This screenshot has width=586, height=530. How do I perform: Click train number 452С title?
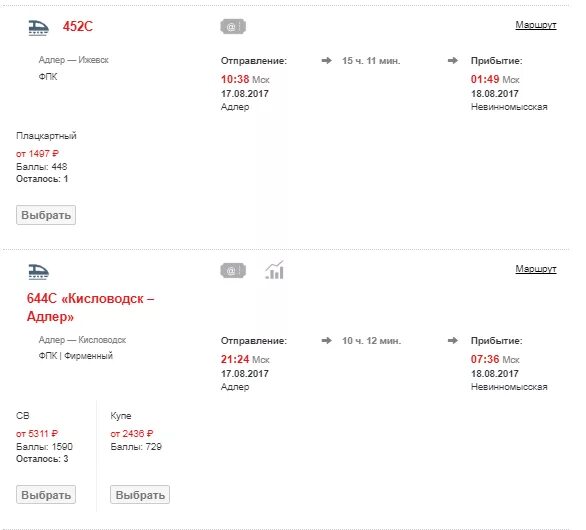pyautogui.click(x=78, y=27)
